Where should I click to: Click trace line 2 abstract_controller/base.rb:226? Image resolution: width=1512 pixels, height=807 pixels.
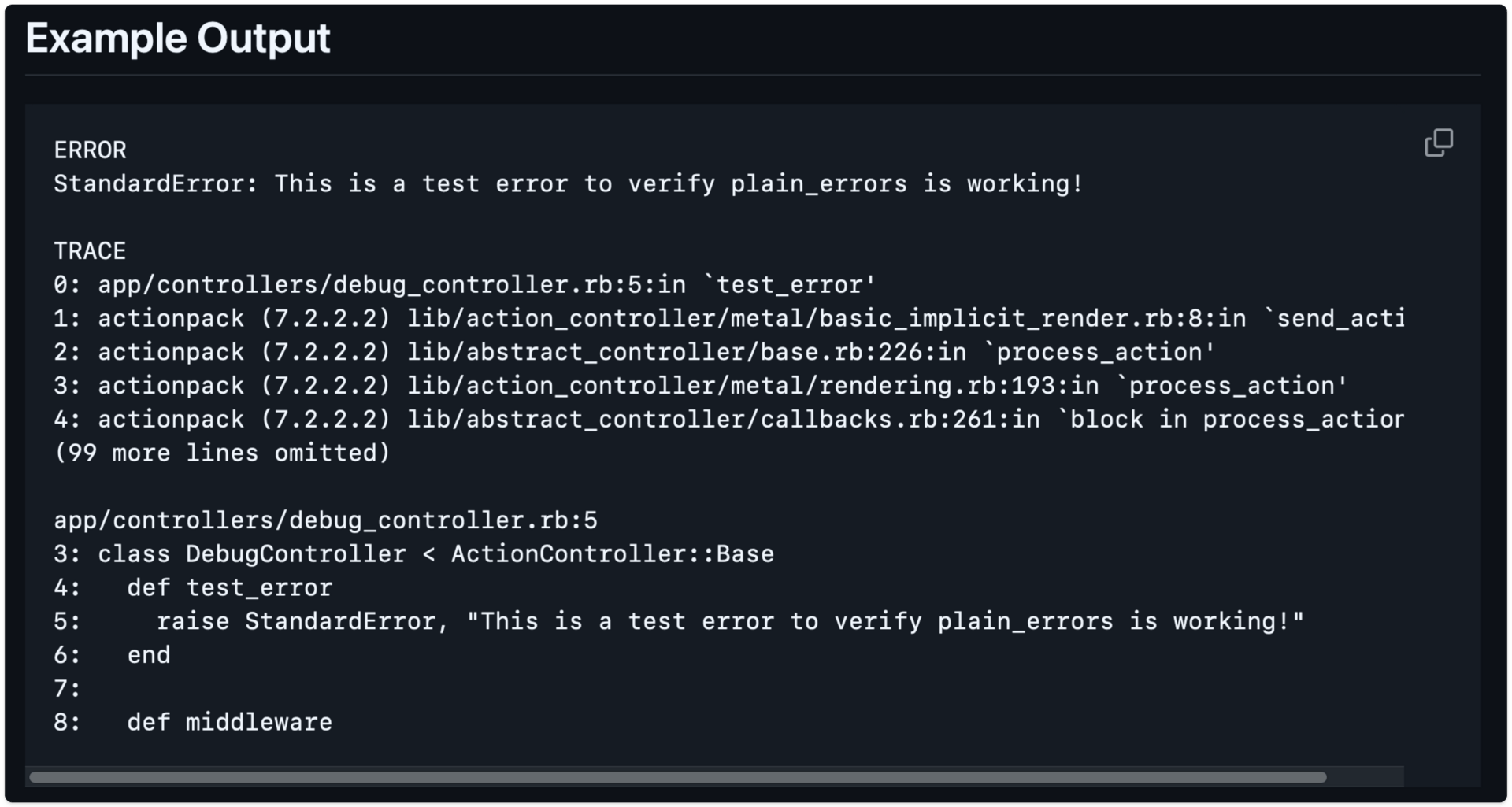[x=635, y=352]
